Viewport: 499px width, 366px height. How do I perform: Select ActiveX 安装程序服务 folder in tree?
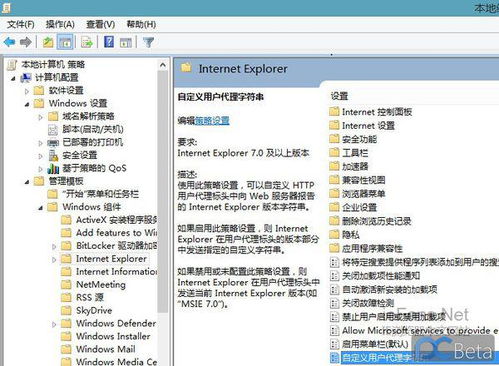pos(109,220)
